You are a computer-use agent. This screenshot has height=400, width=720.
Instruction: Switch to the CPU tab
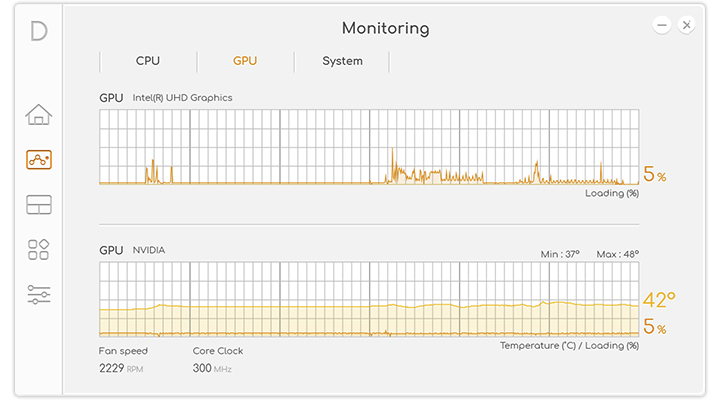tap(148, 61)
